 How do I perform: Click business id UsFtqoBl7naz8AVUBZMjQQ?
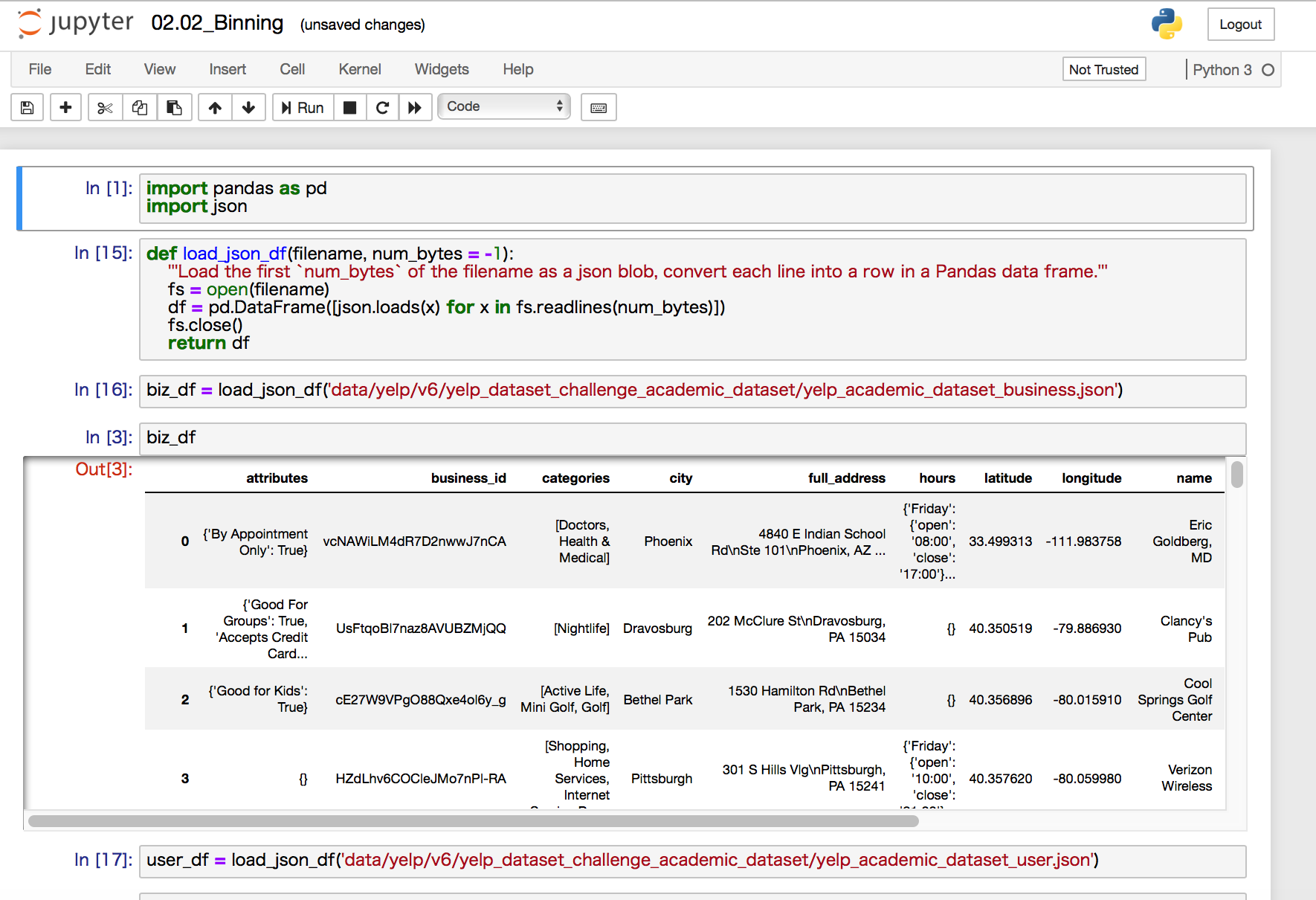click(421, 629)
